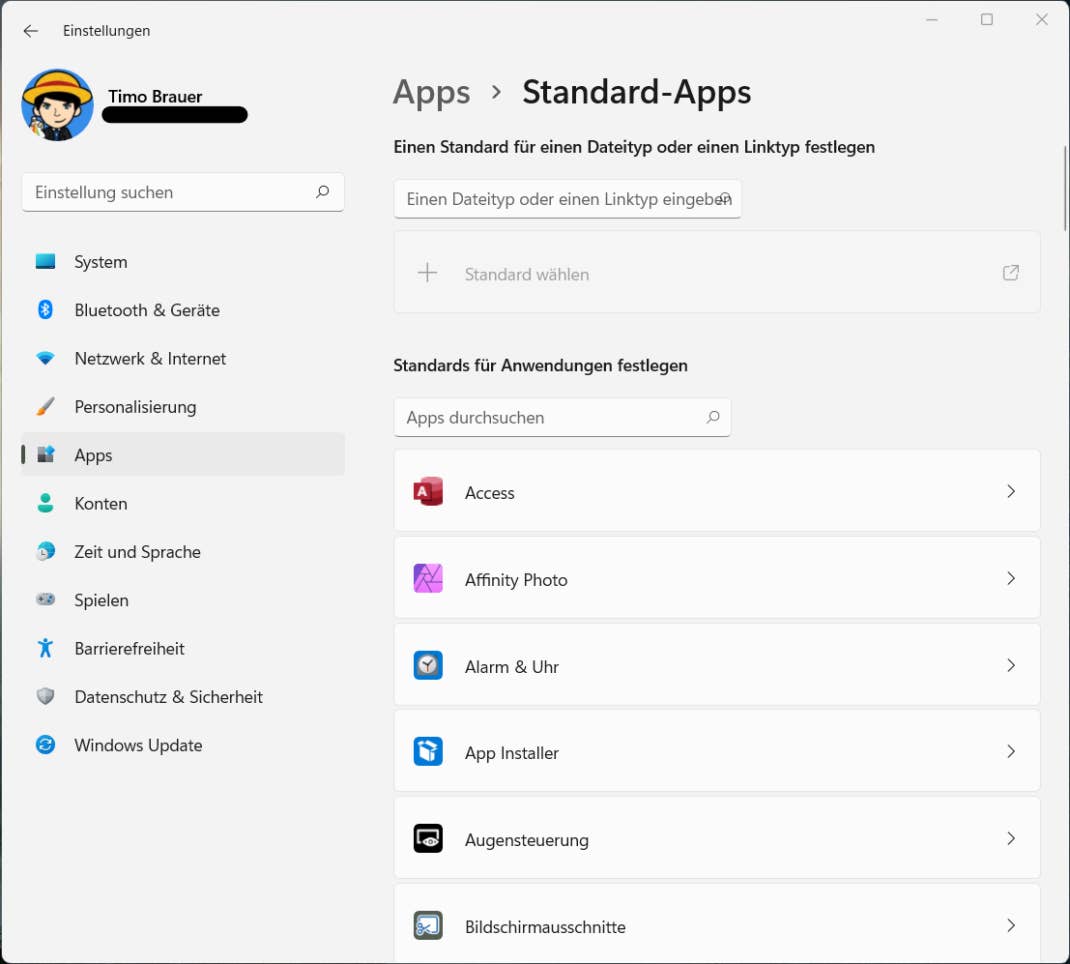Screen dimensions: 1070x964
Task: Open Alarm & Uhr defaults
Action: click(717, 664)
